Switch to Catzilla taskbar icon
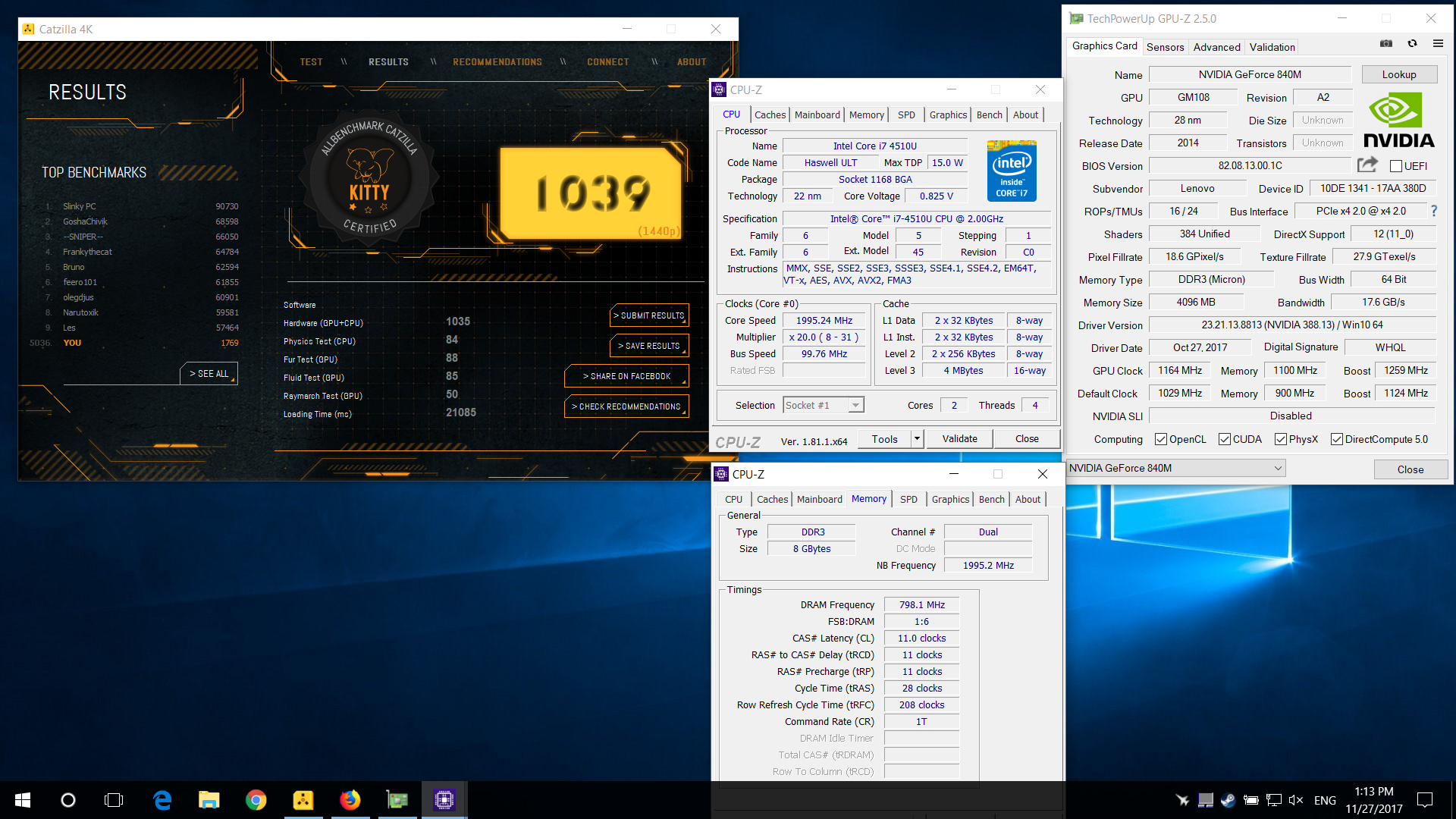 click(303, 800)
